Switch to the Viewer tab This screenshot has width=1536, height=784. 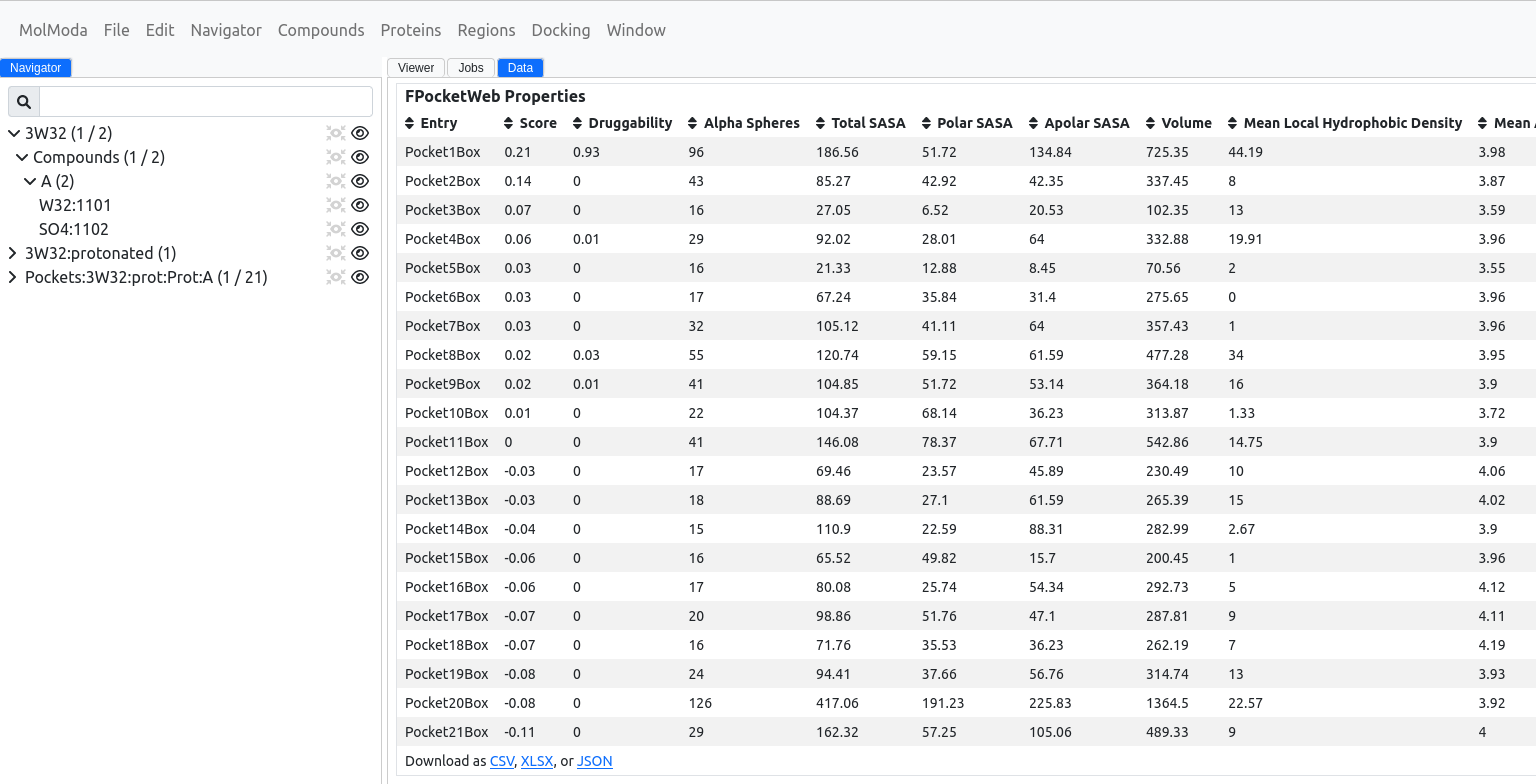point(415,68)
